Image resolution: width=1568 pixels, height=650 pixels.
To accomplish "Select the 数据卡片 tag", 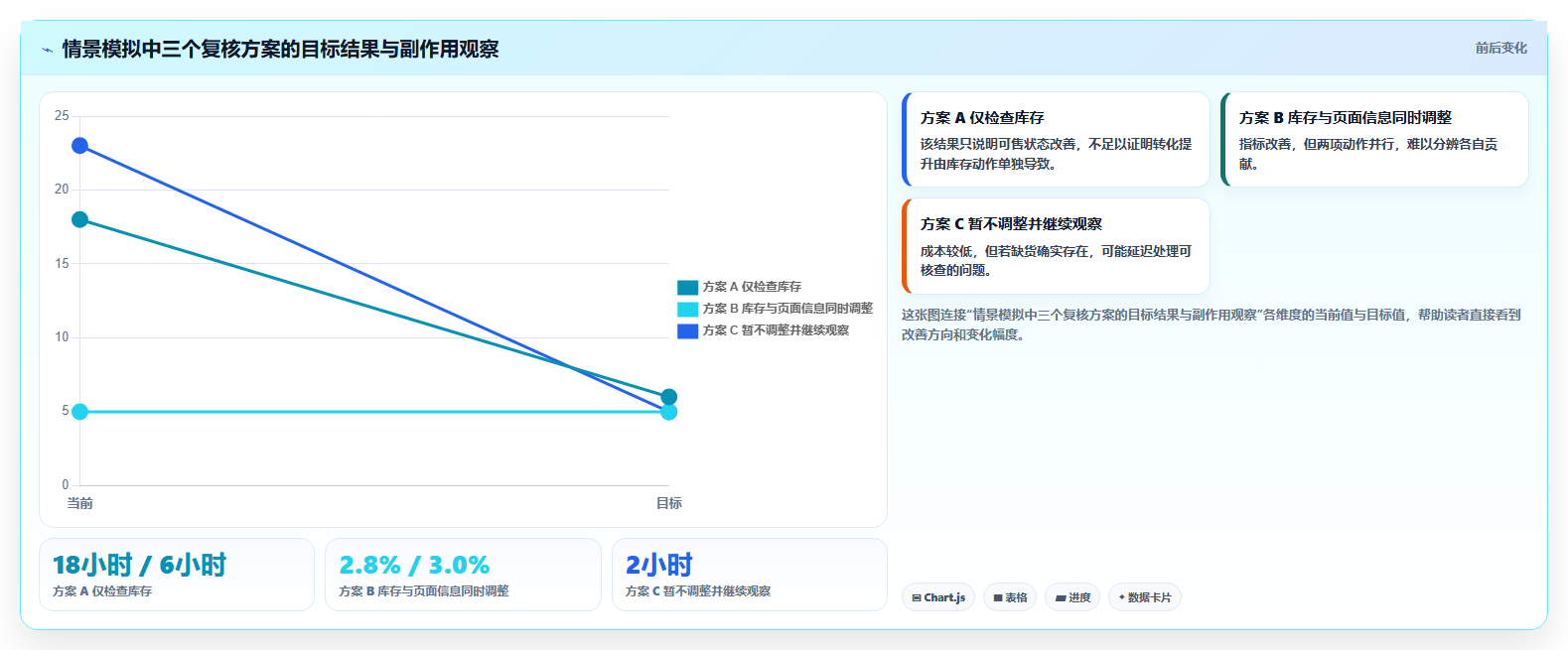I will [1144, 597].
